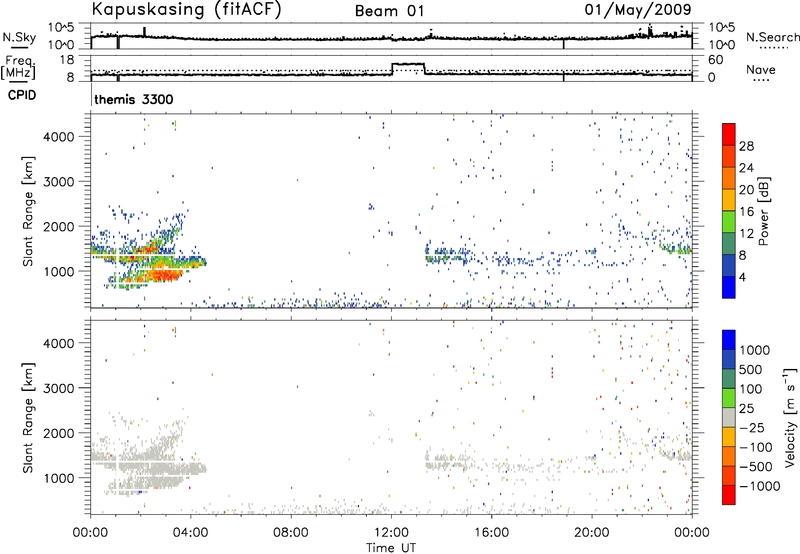Click the -25 tick on velocity scale

752,427
